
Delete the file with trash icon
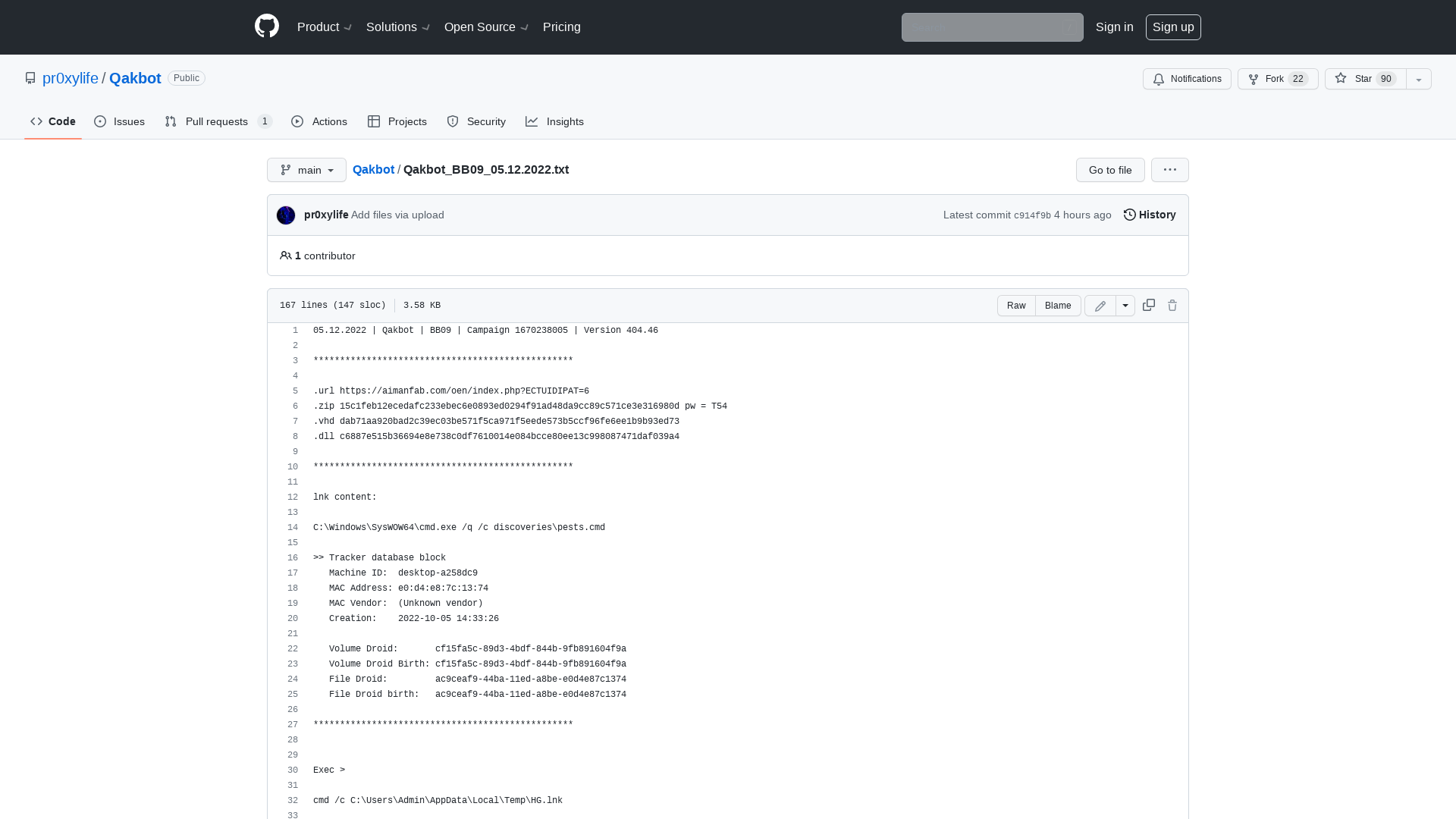[x=1172, y=305]
